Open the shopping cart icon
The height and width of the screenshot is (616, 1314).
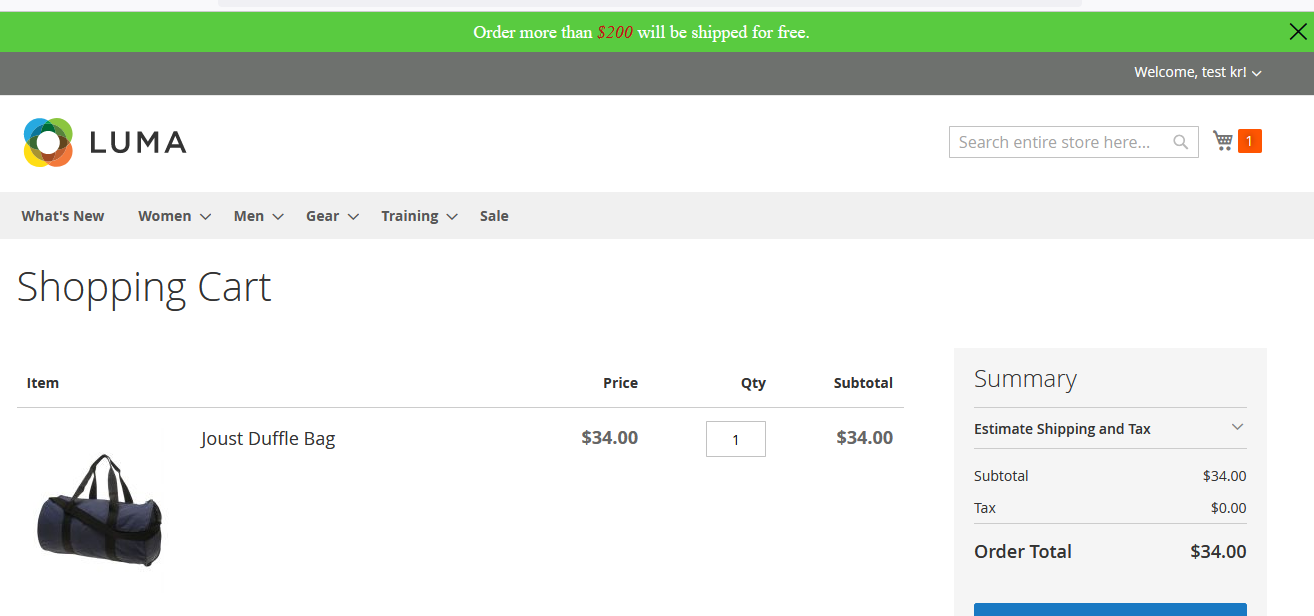1222,141
